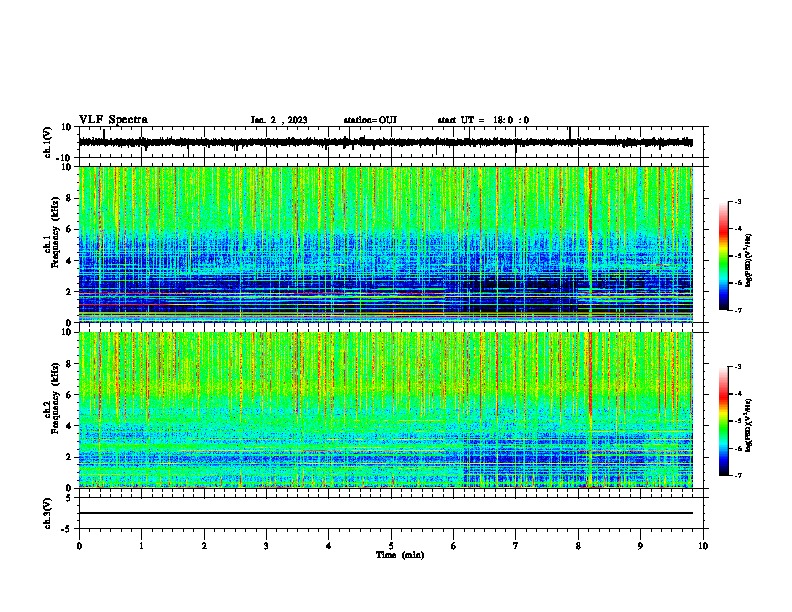Click the "6" kHz tick of ch.2 spectrogram
792x612 pixels.
point(69,394)
